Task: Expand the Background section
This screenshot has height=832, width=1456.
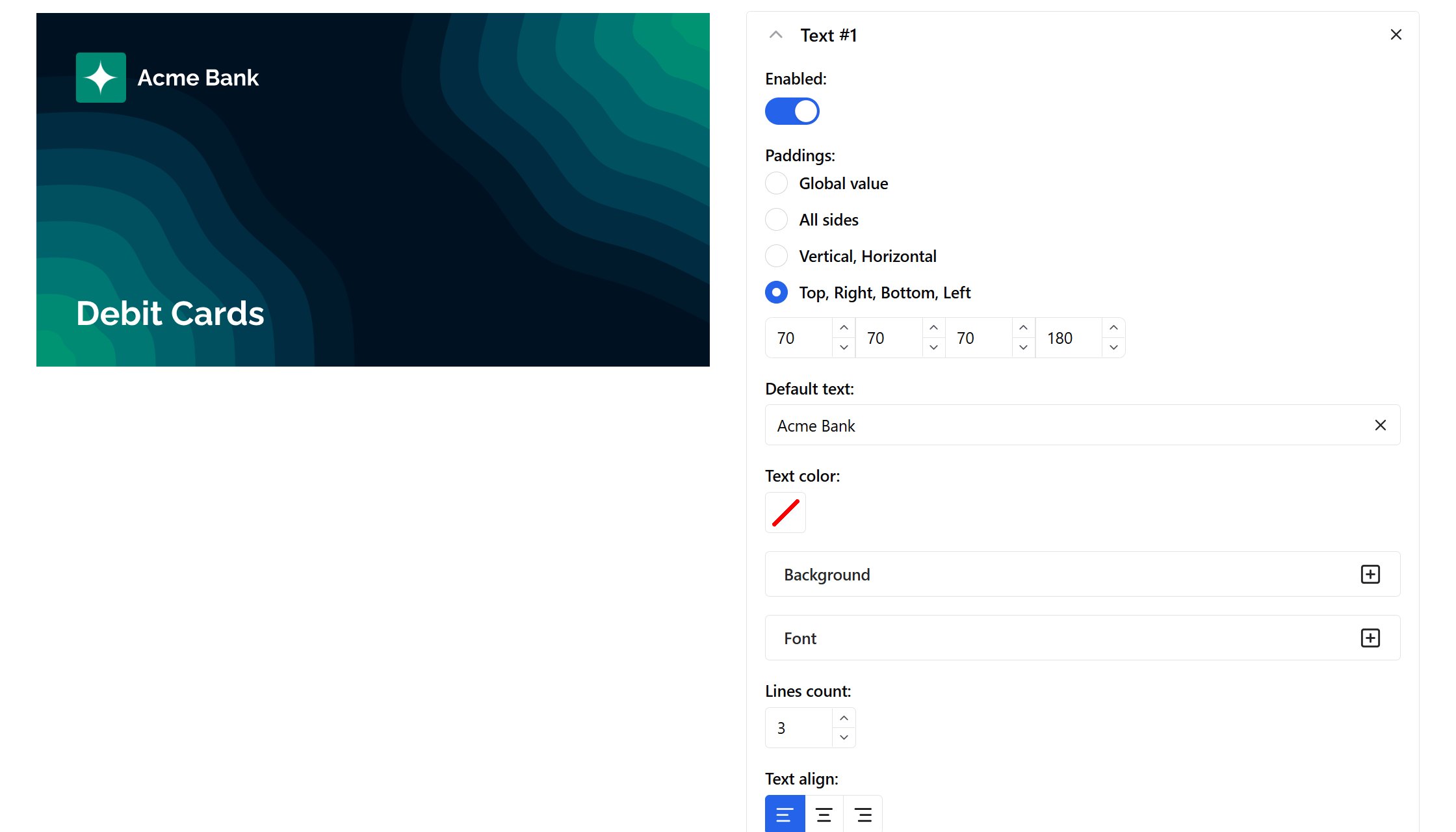Action: 827,575
